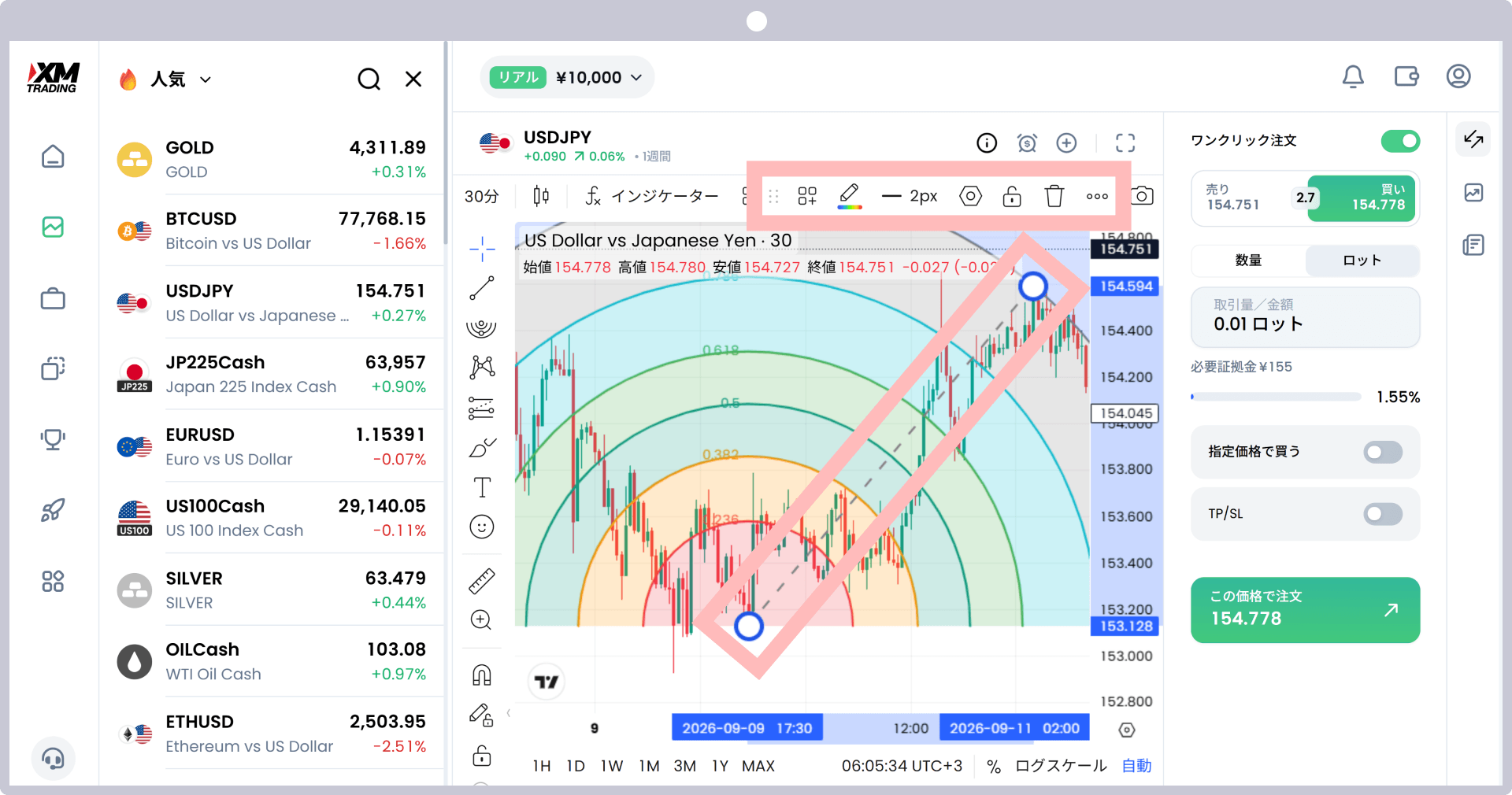Search instruments with the magnifier icon
Image resolution: width=1512 pixels, height=795 pixels.
tap(369, 79)
